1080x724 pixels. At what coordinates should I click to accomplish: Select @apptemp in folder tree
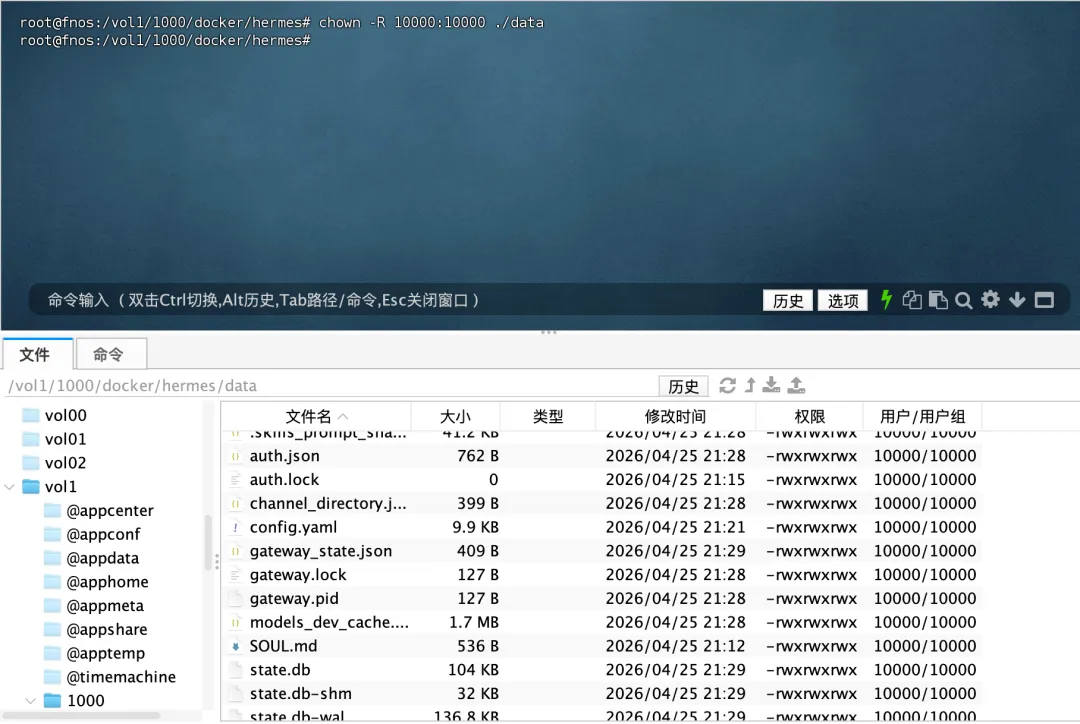coord(105,653)
